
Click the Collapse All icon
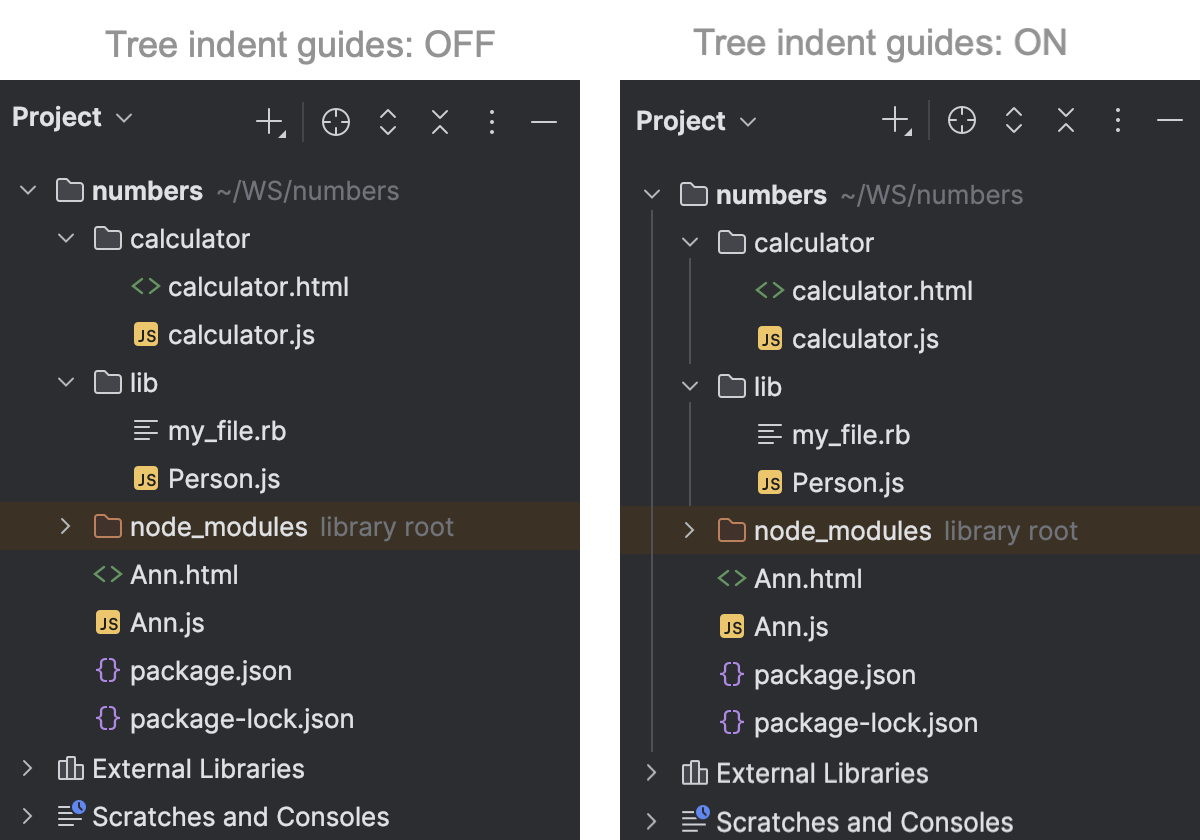point(440,121)
